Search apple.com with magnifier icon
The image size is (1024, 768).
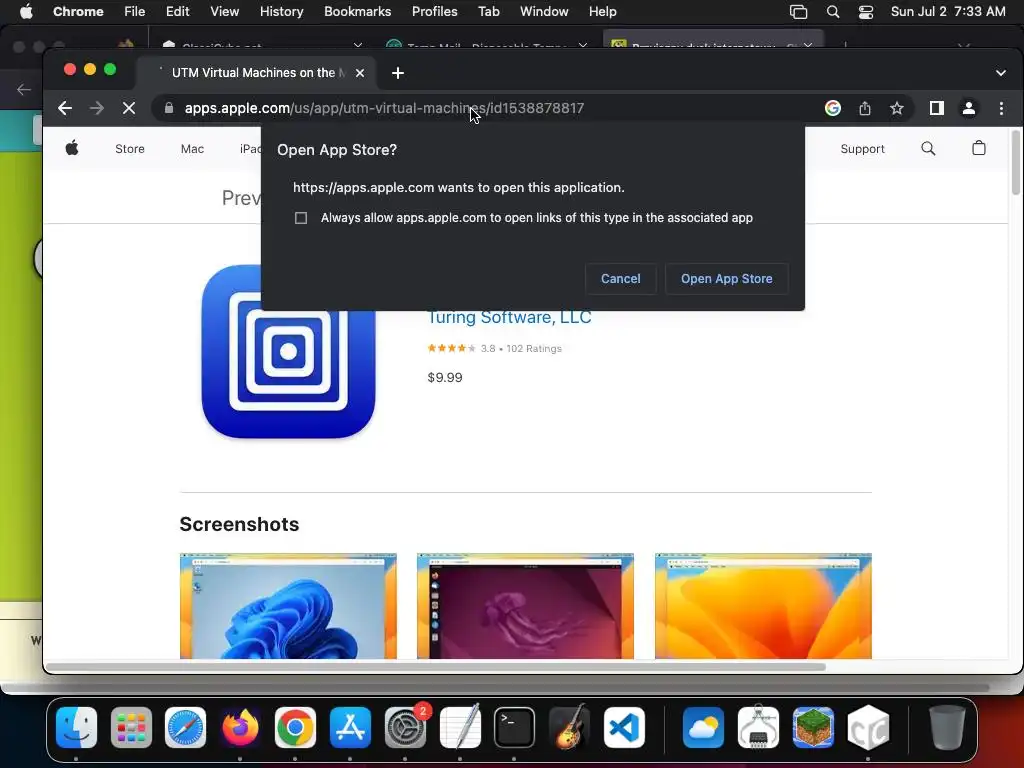[928, 149]
